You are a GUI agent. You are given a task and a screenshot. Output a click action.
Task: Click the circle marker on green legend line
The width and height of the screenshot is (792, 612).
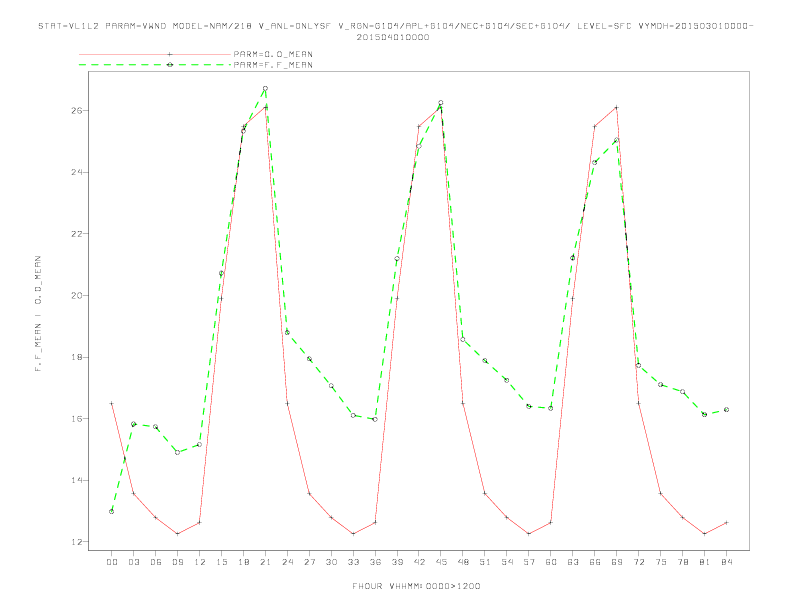(x=170, y=65)
